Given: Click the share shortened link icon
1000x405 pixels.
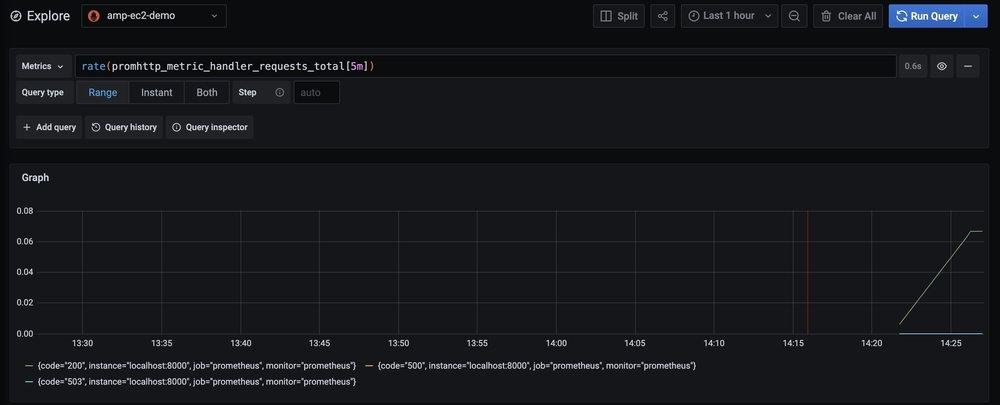Looking at the screenshot, I should pyautogui.click(x=663, y=16).
